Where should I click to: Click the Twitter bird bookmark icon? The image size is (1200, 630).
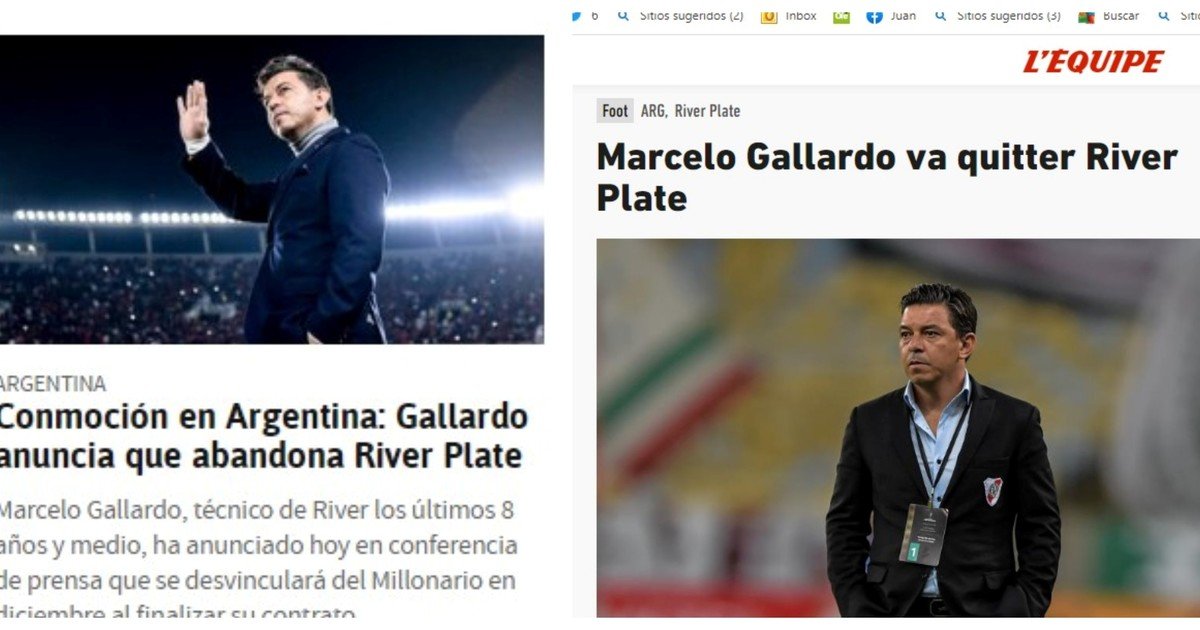click(x=576, y=15)
